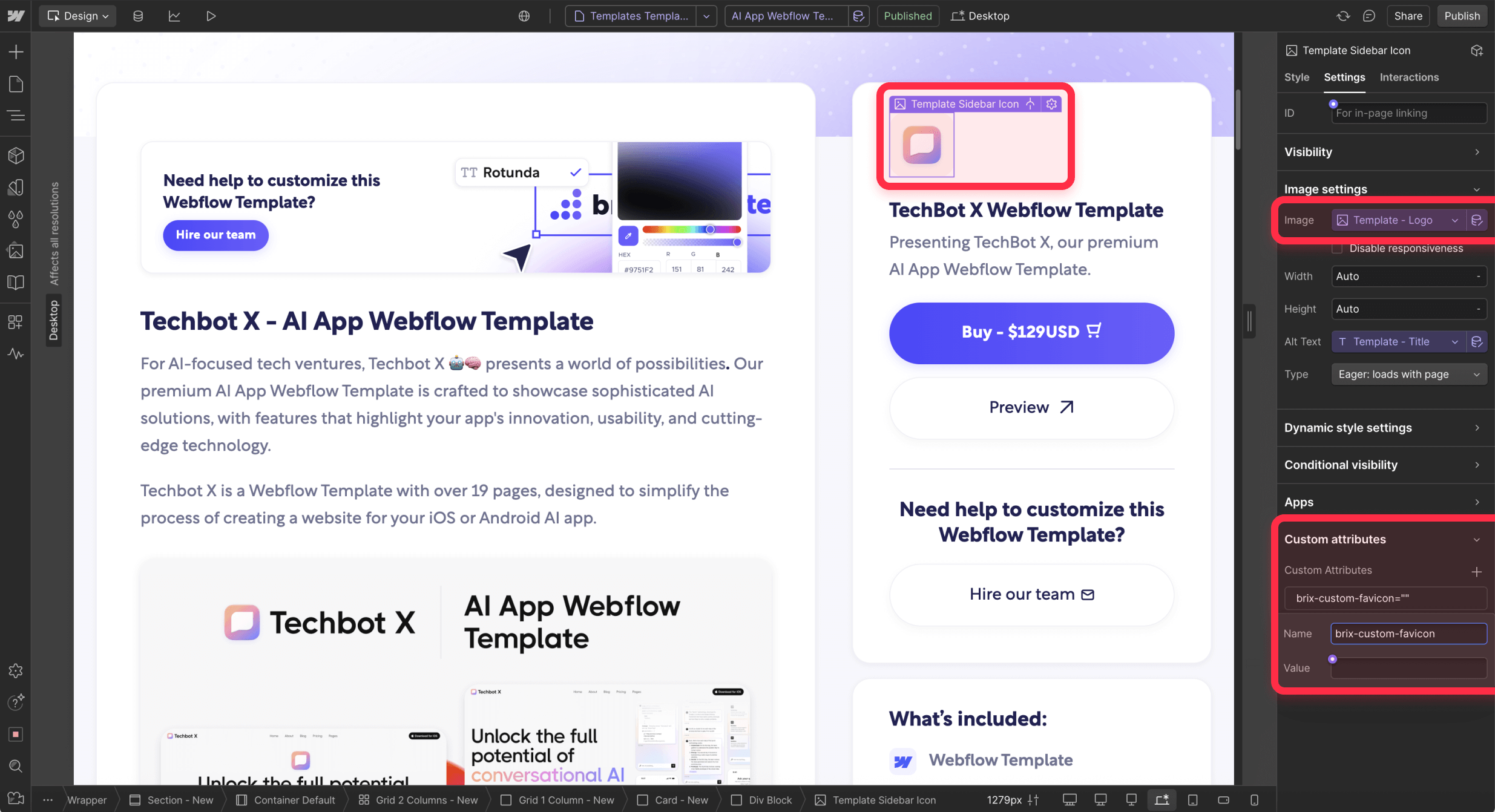Screen dimensions: 1495x812
Task: Select parent arrow on Template Sidebar Icon label
Action: [1030, 104]
